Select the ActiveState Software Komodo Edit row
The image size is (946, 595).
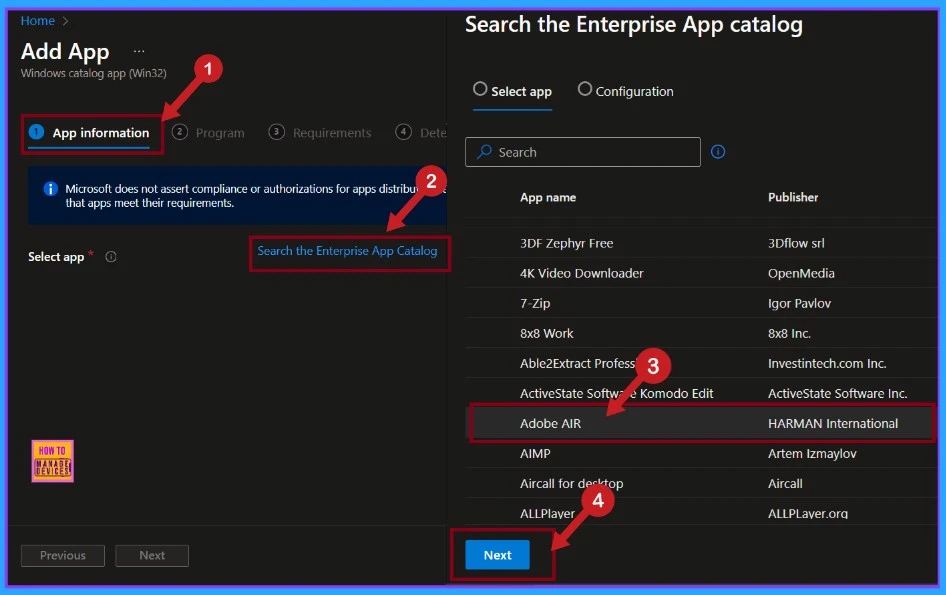(700, 393)
